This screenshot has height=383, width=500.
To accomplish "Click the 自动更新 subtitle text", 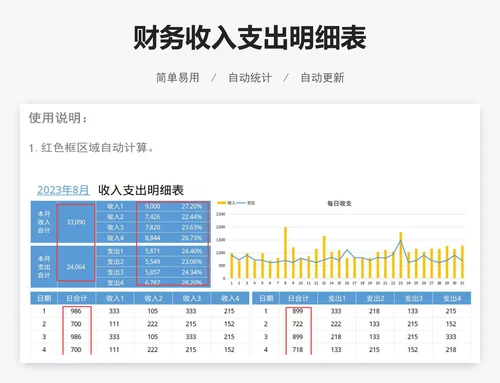I will coord(322,78).
